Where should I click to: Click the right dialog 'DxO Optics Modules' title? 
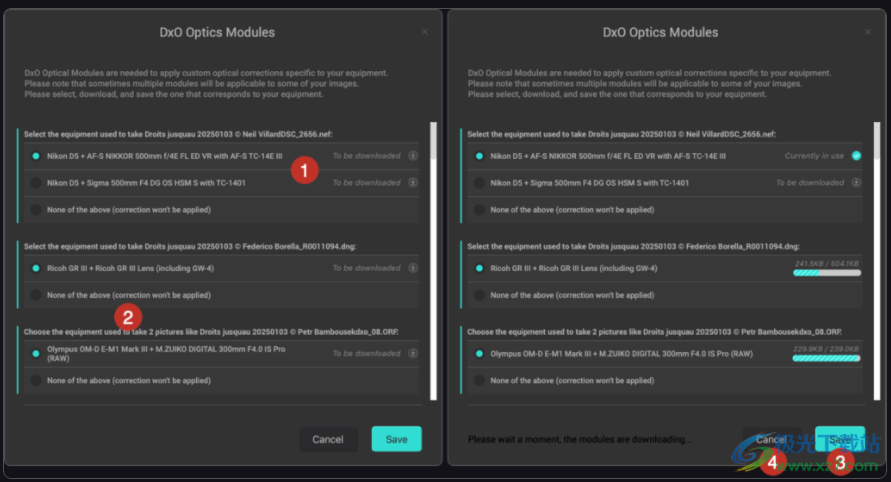click(x=660, y=32)
